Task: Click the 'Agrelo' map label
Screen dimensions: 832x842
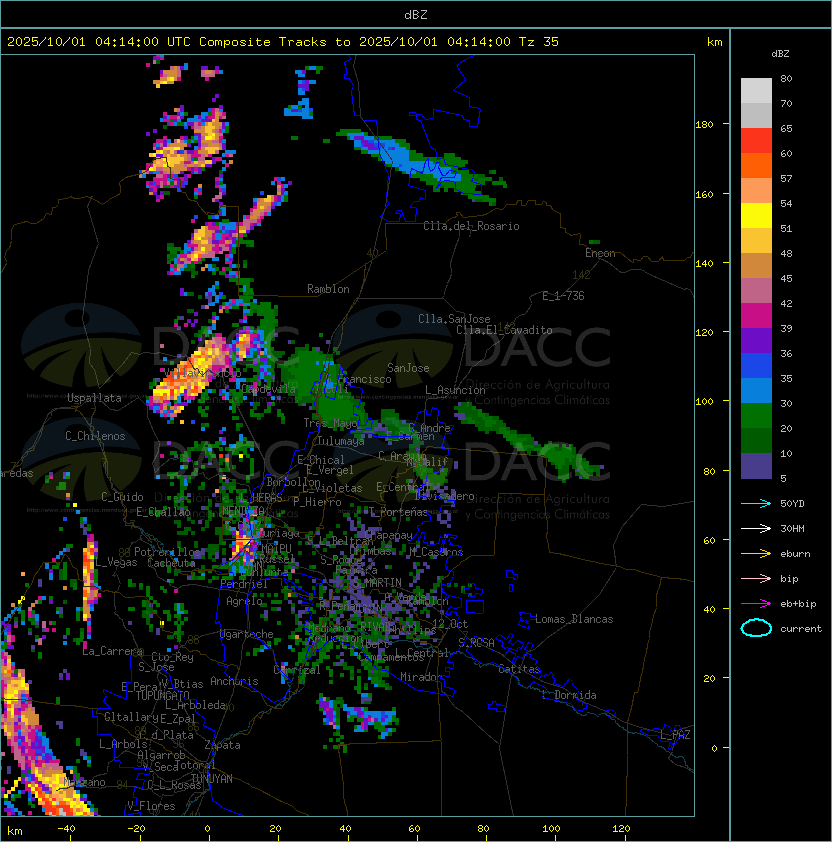Action: click(244, 601)
